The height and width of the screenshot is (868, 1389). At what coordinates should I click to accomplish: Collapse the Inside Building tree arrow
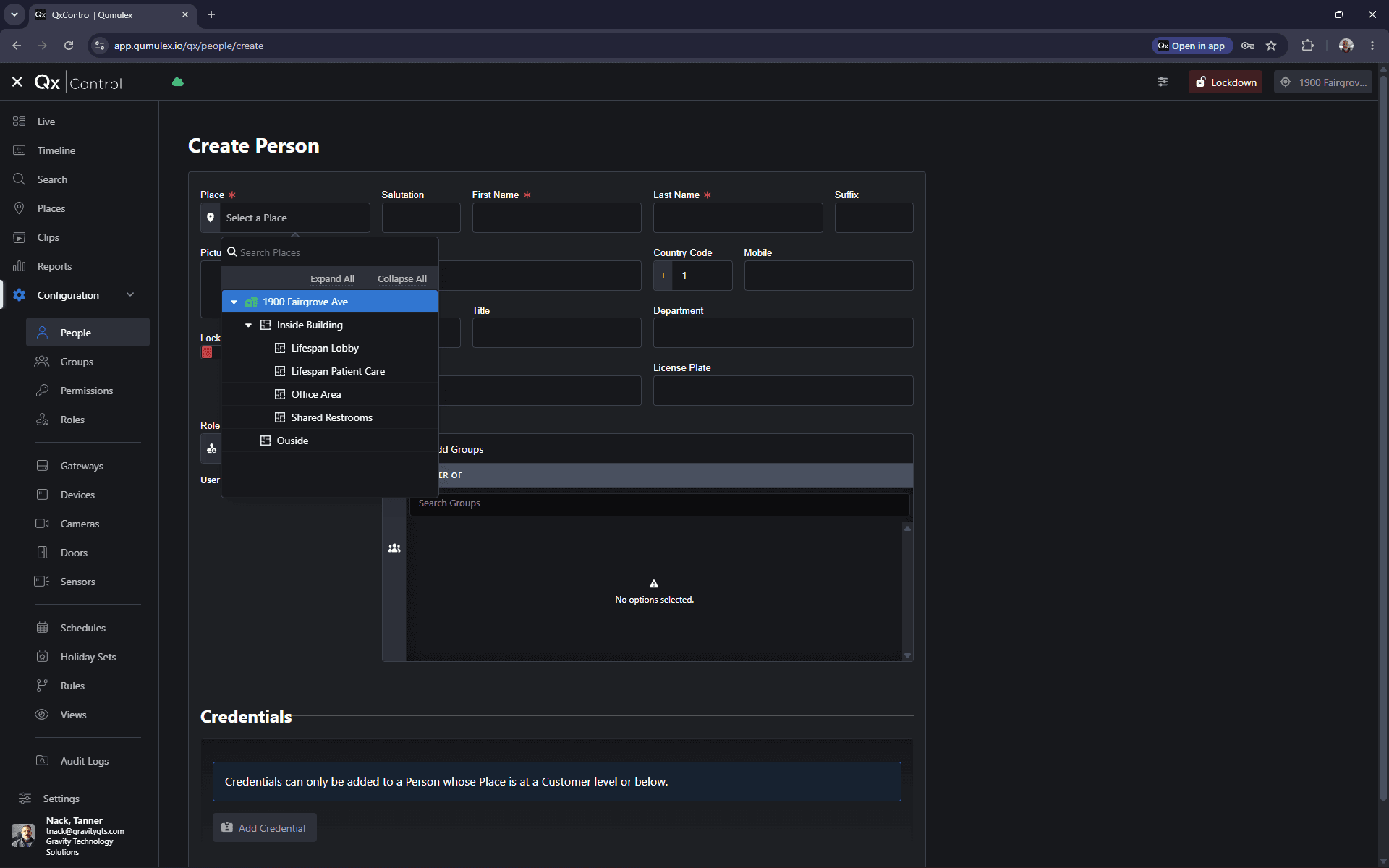point(248,325)
